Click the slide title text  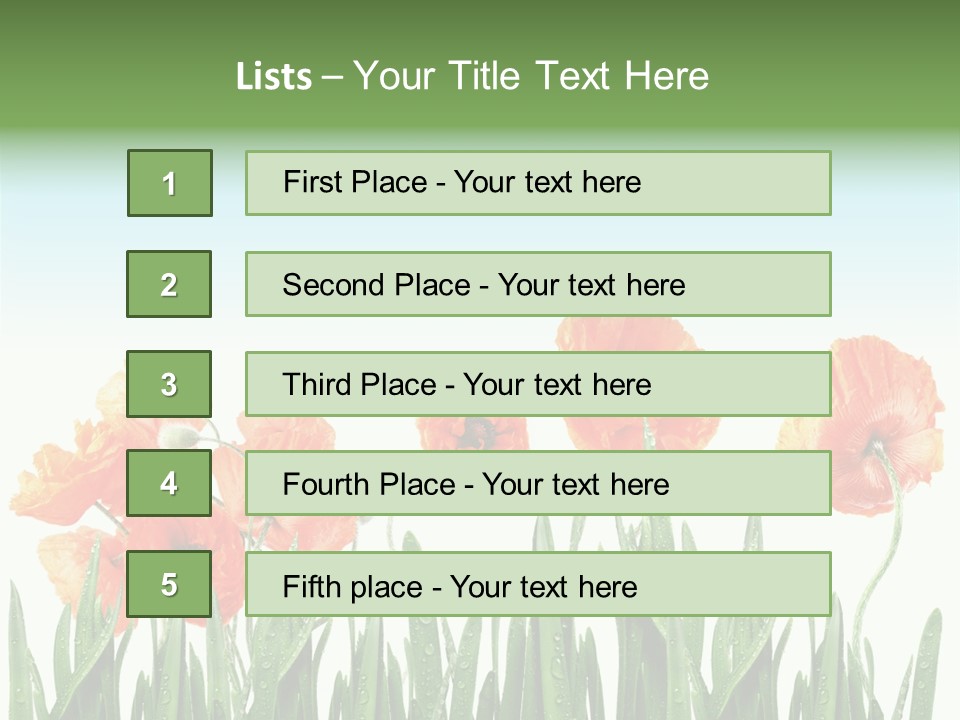[473, 76]
